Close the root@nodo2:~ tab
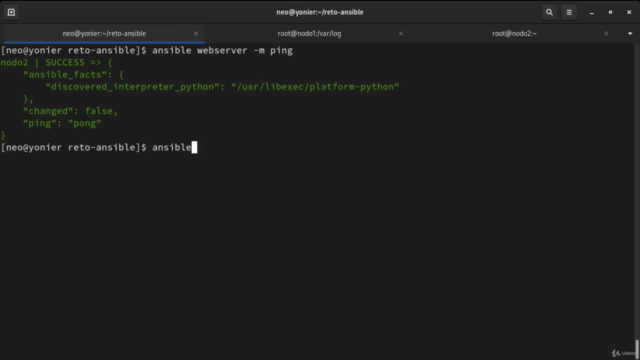 click(x=606, y=33)
